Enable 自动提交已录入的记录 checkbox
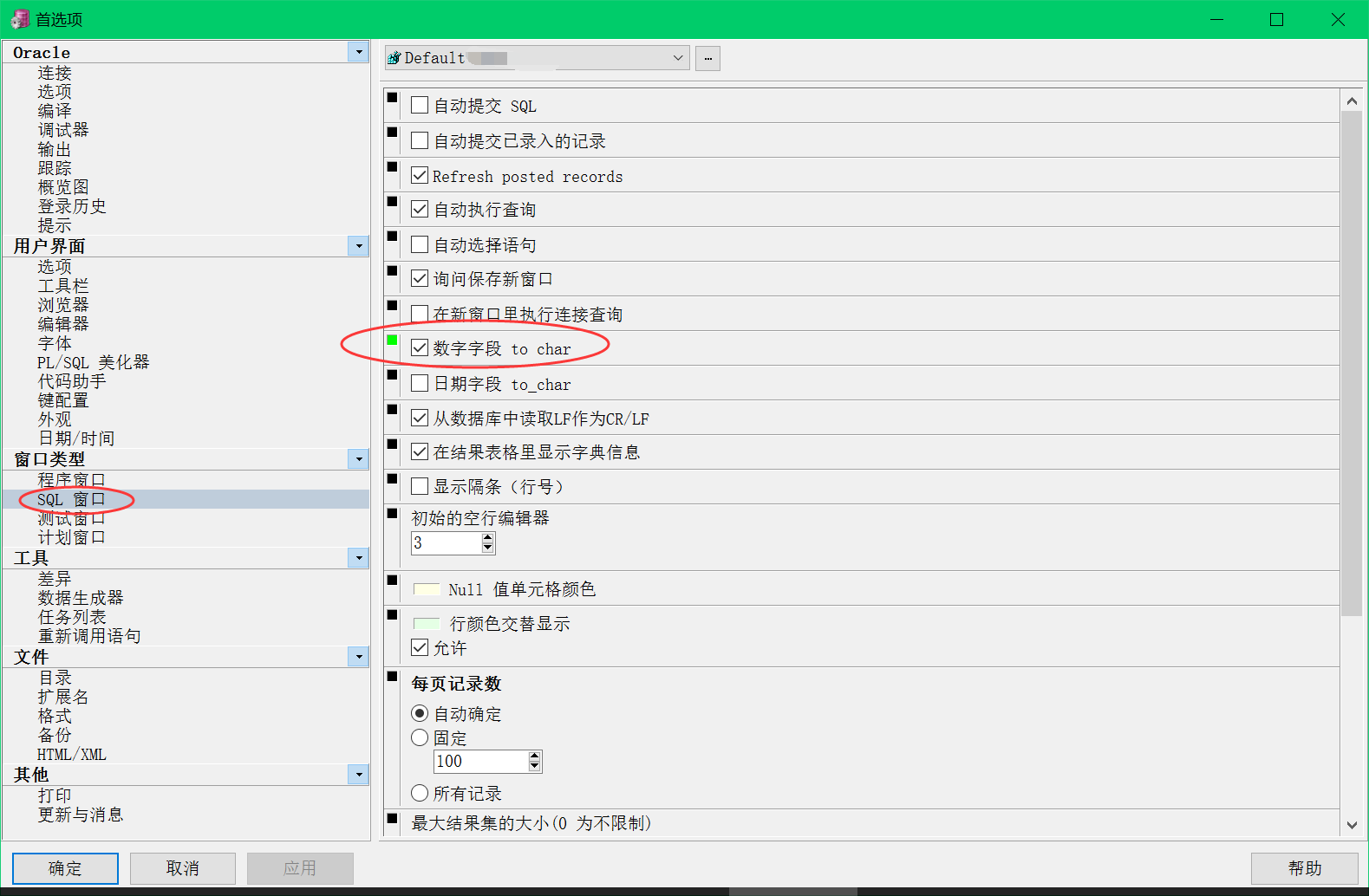The image size is (1369, 896). coord(420,140)
